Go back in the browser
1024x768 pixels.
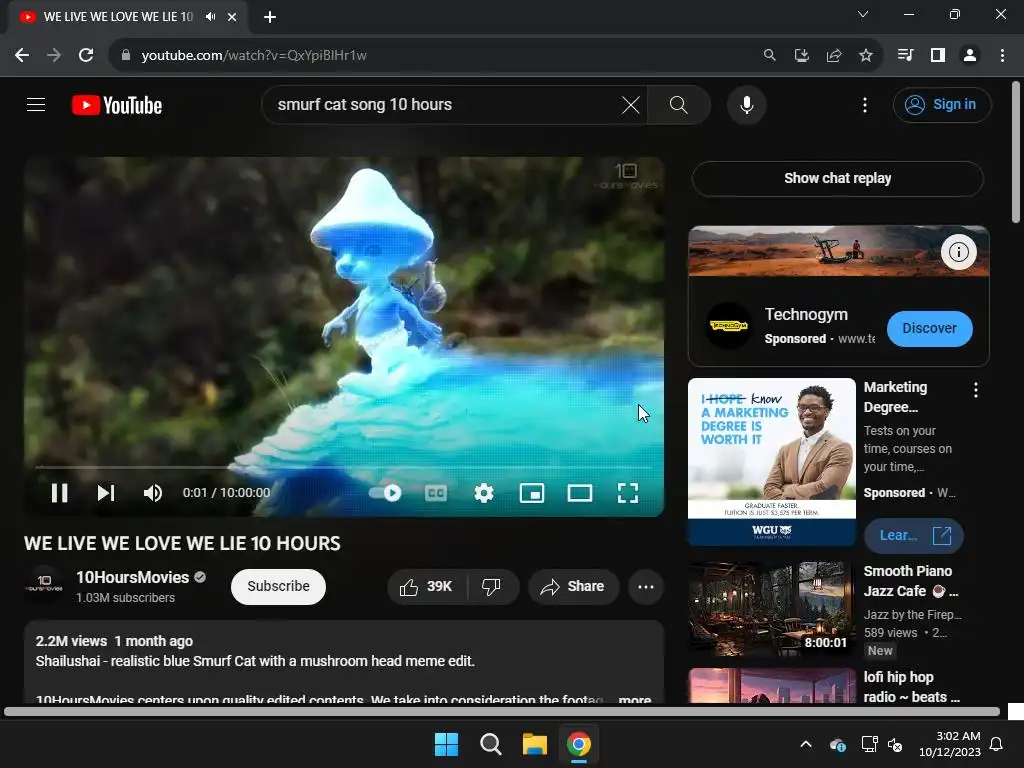[x=22, y=56]
